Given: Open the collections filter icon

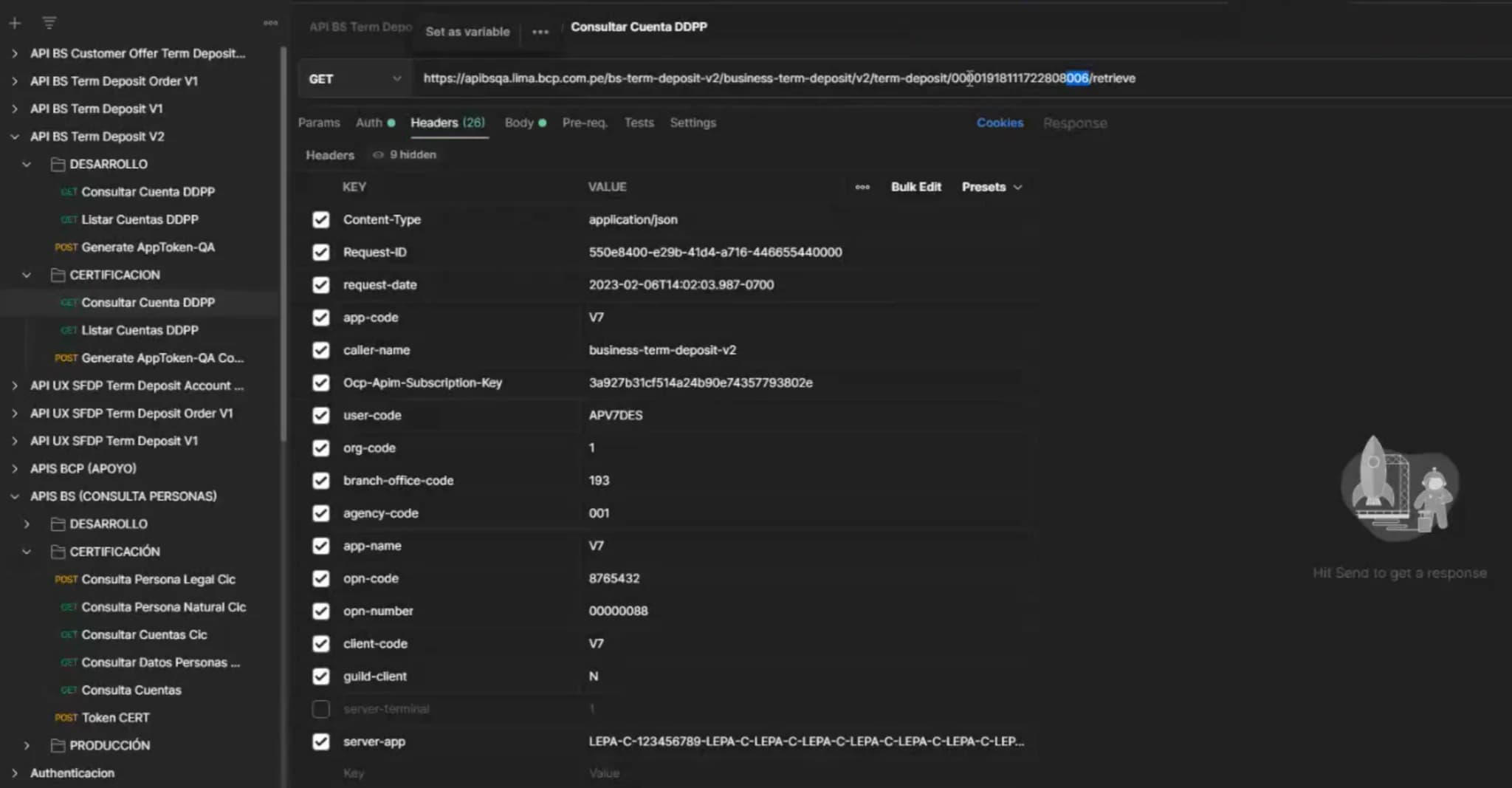Looking at the screenshot, I should point(49,24).
